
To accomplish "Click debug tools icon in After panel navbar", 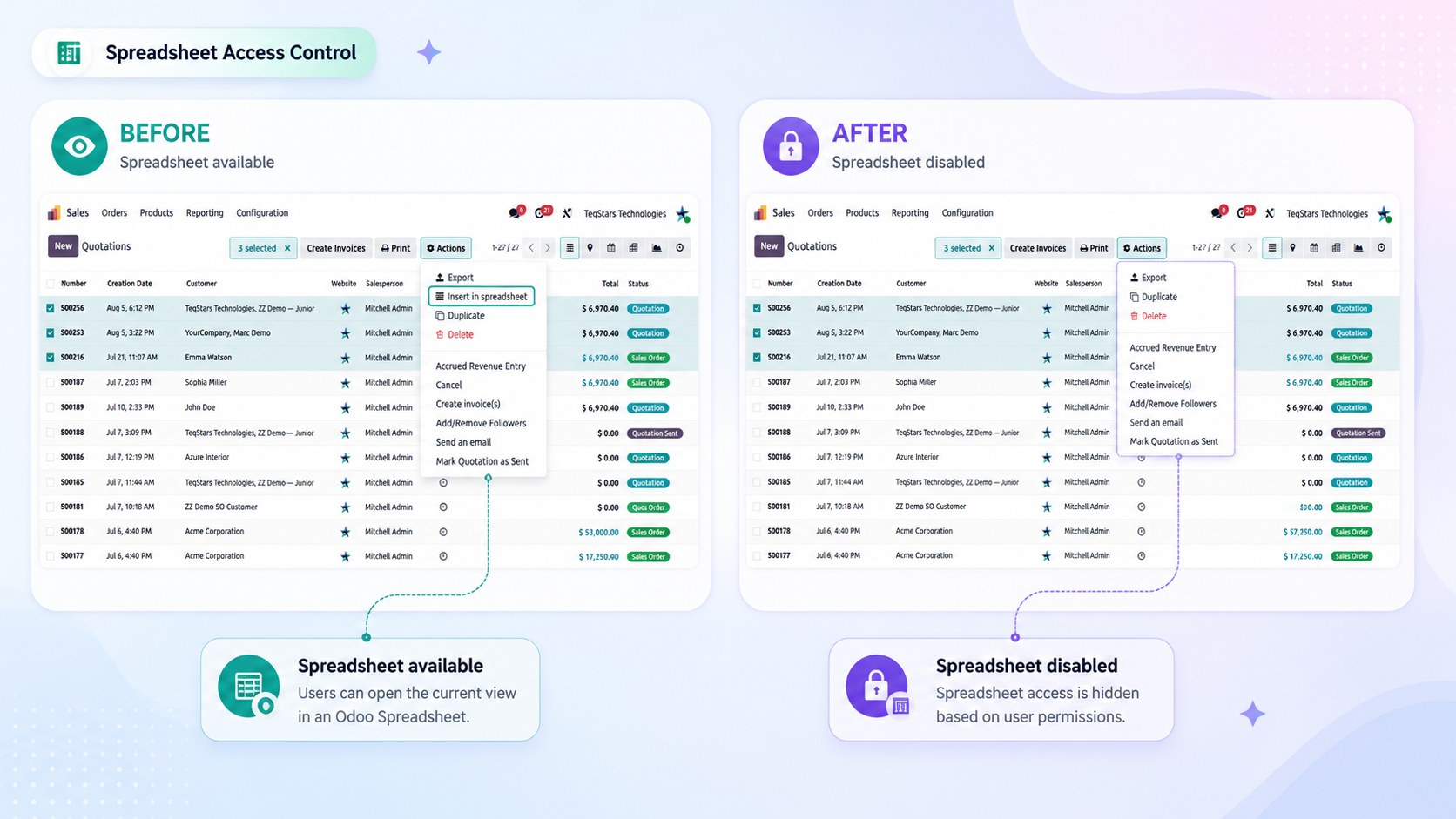I will (1270, 213).
